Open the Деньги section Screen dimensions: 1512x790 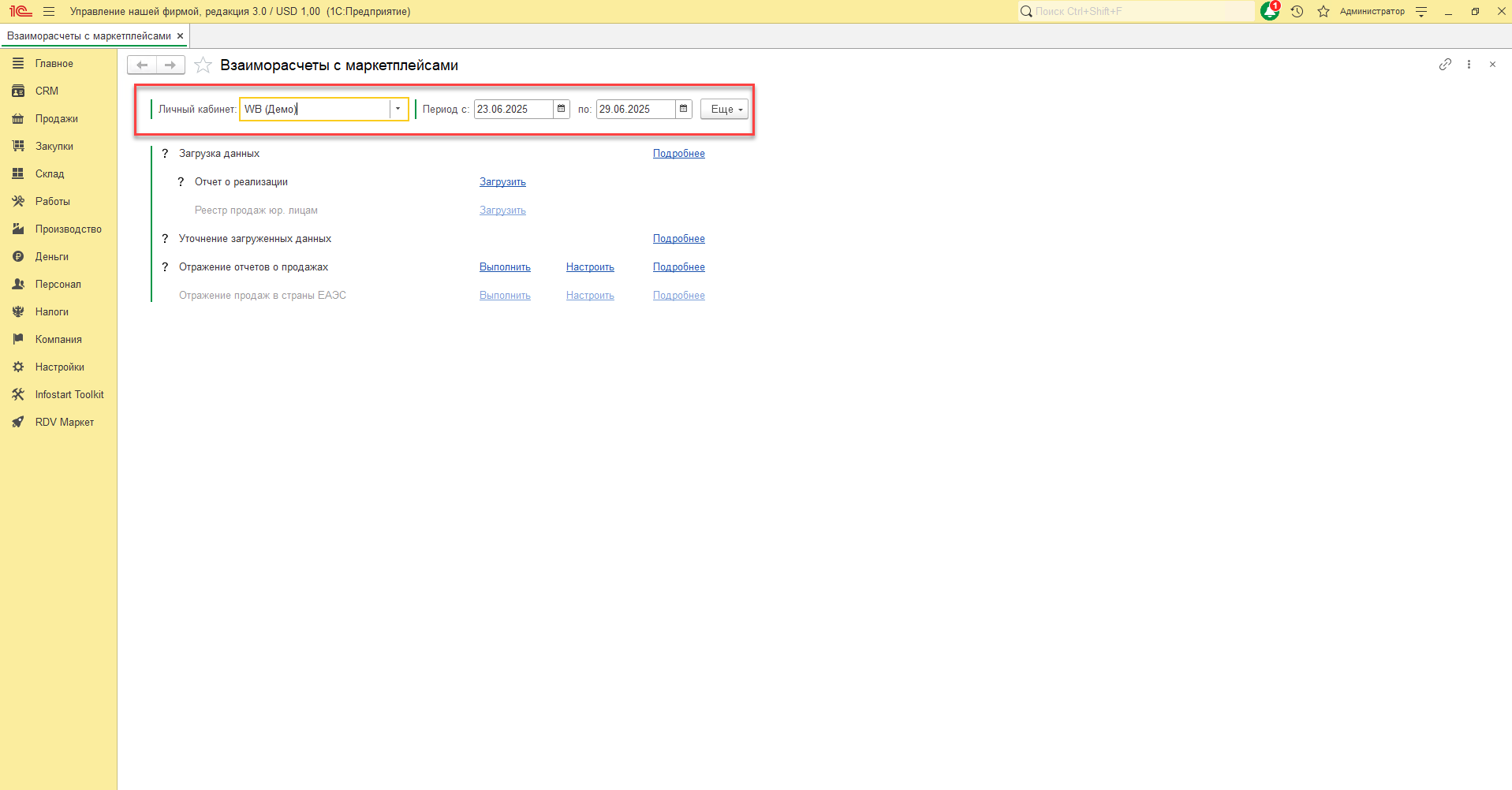click(x=58, y=257)
